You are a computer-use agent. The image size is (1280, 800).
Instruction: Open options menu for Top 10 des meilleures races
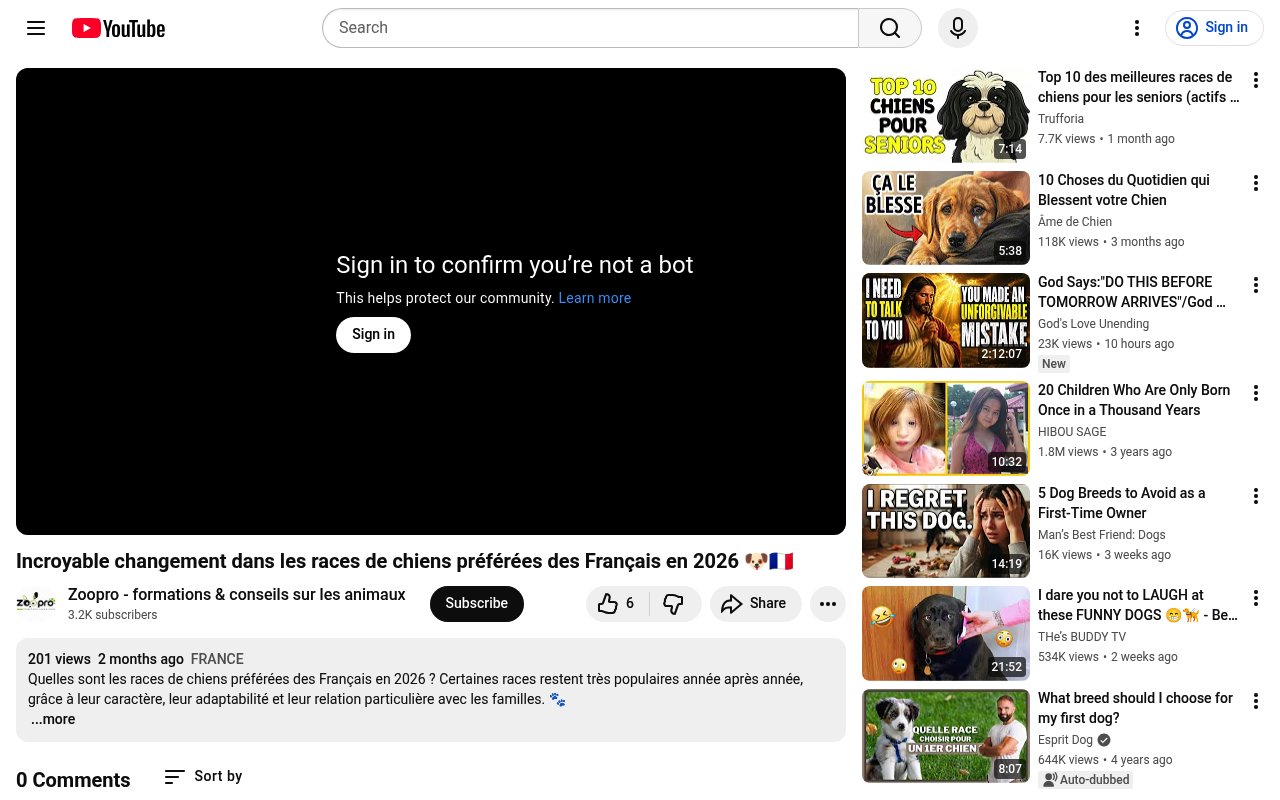pyautogui.click(x=1256, y=80)
